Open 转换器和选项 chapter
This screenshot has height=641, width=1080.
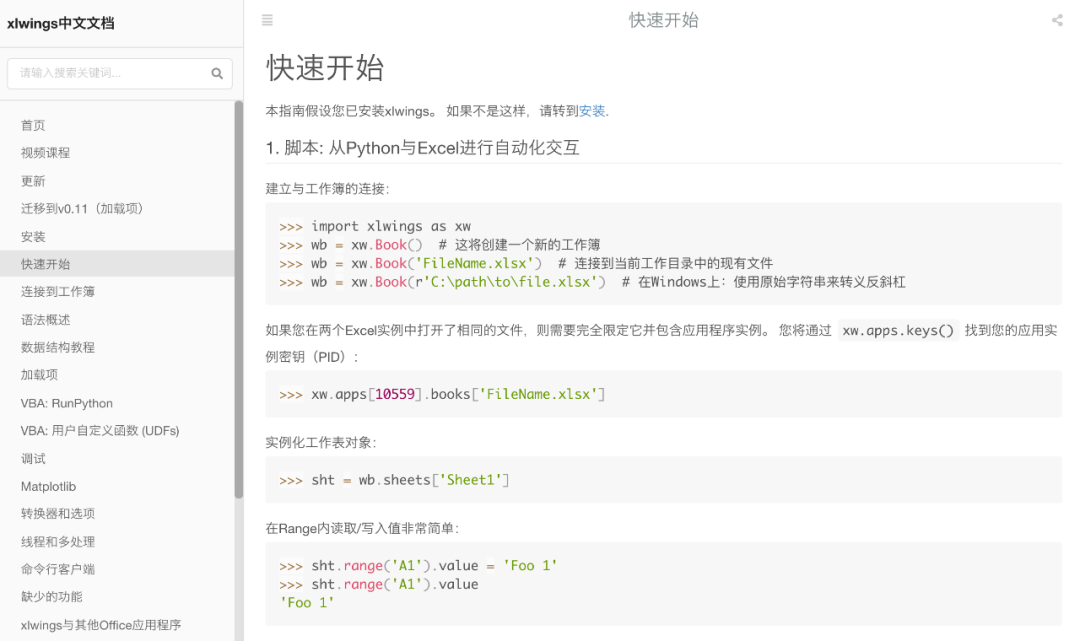pos(58,514)
